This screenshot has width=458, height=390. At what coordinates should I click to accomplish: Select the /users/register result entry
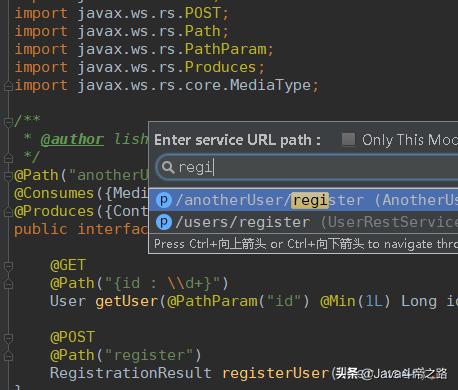tap(303, 222)
